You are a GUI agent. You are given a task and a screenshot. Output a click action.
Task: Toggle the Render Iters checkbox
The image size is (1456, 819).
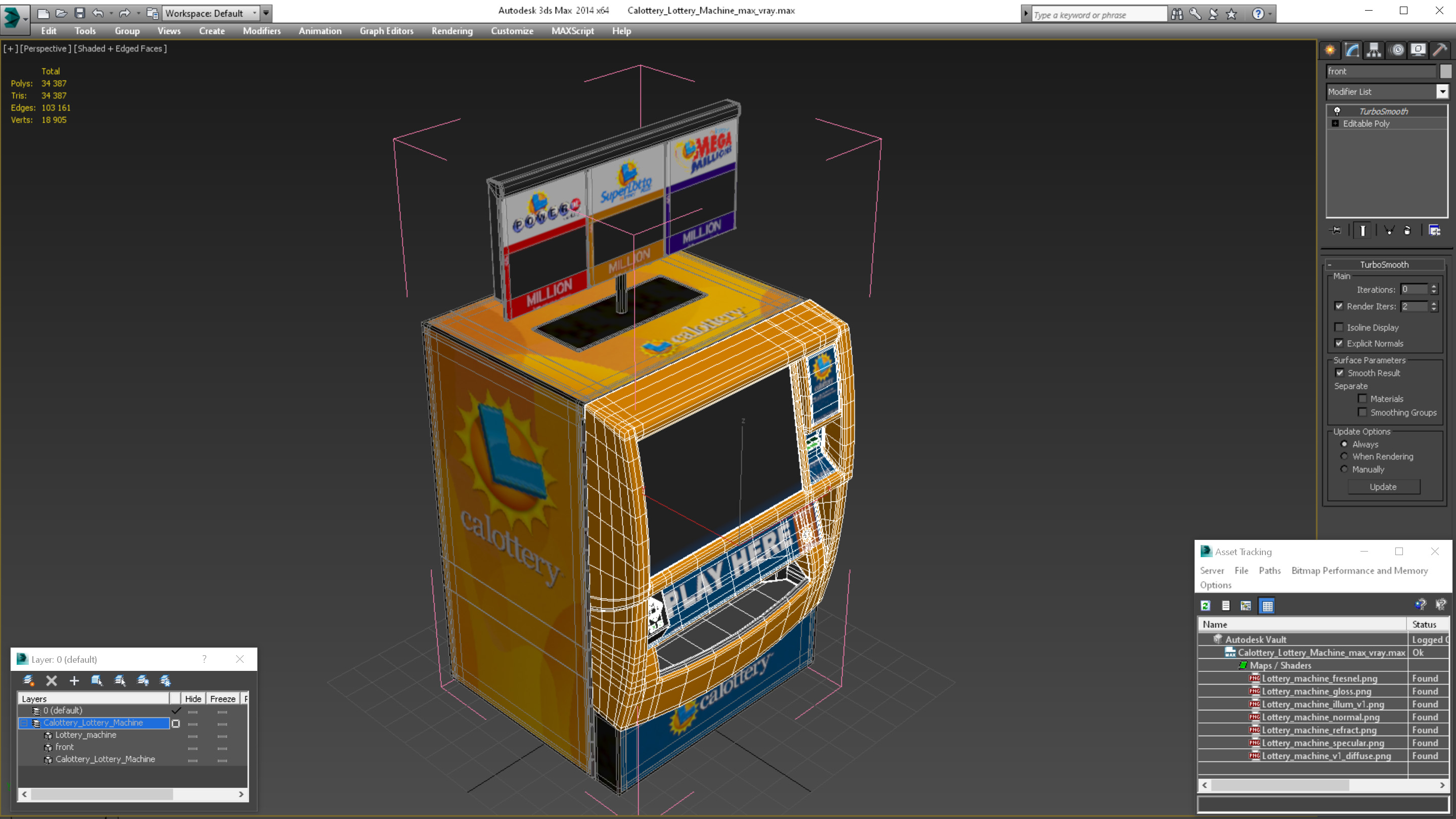1338,306
